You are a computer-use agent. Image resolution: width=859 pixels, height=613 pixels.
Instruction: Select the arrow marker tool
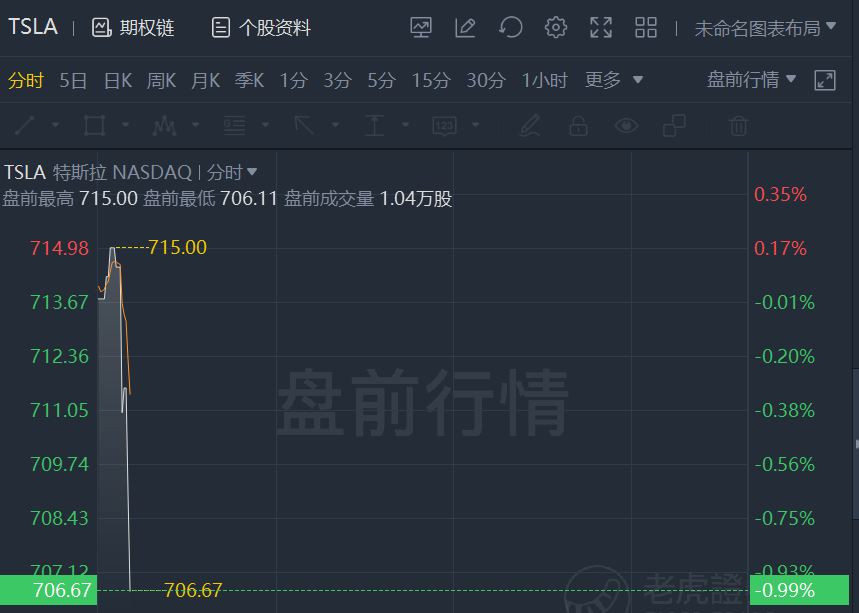click(304, 125)
